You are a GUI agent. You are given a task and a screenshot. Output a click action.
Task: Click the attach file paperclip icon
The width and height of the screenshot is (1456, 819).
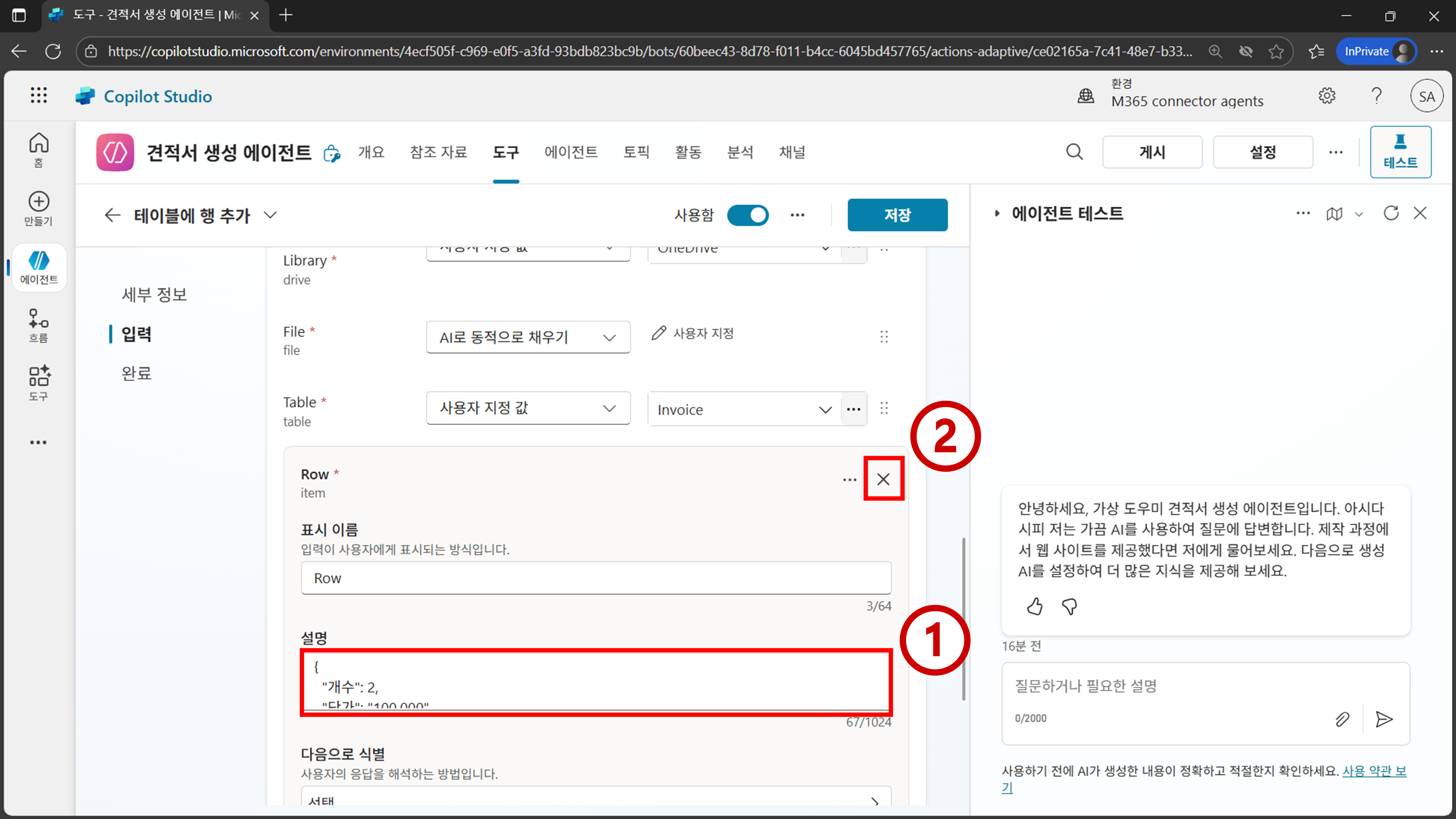1342,719
